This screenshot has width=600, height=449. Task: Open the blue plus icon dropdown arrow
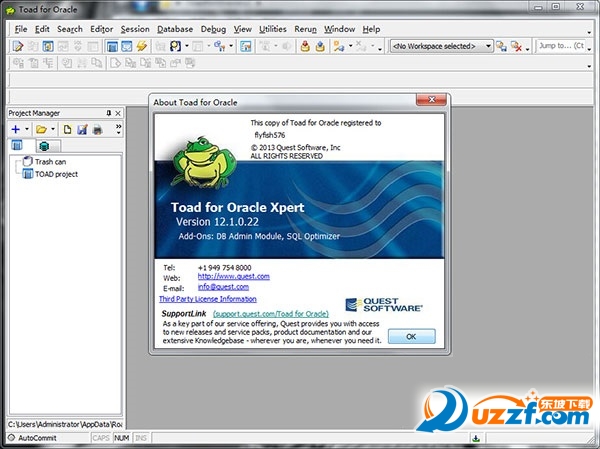pyautogui.click(x=27, y=129)
